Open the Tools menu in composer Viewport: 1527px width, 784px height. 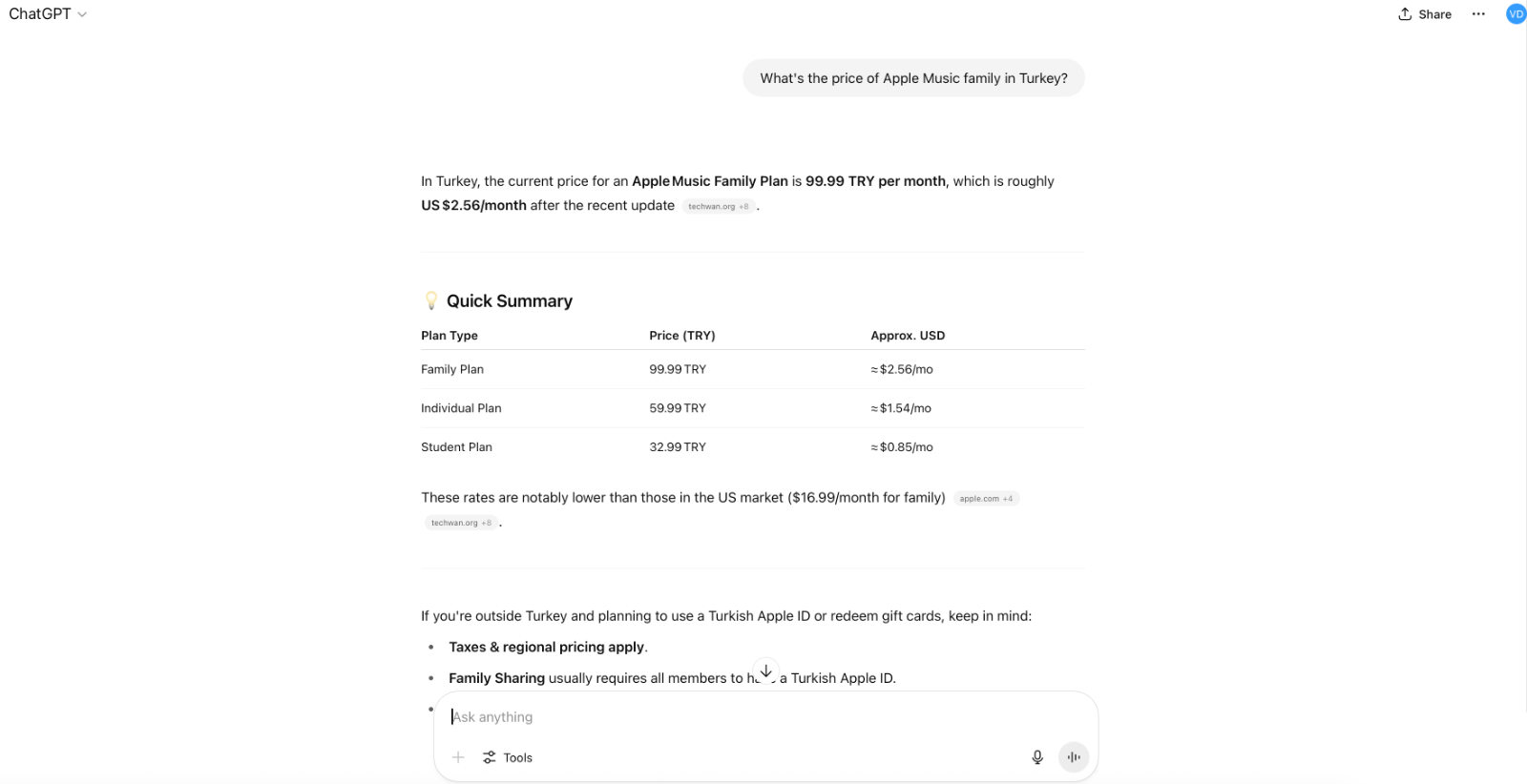click(x=508, y=757)
